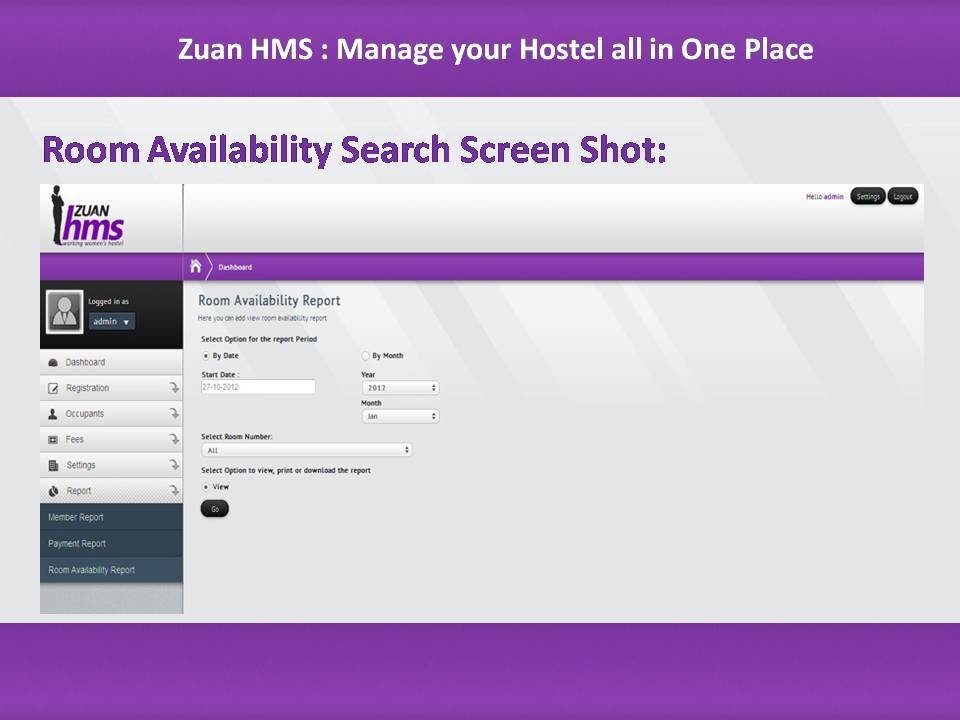Click the Fees money icon in sidebar
960x720 pixels.
(53, 440)
